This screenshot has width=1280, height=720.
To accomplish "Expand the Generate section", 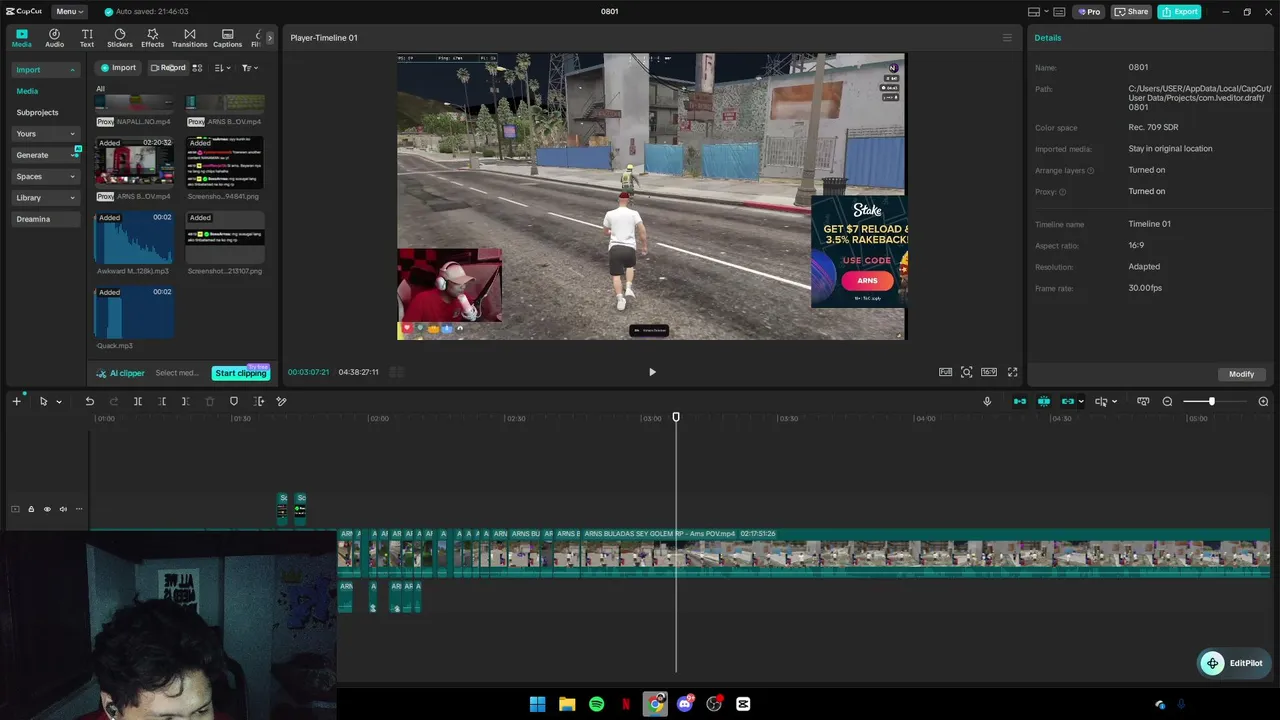I will tap(46, 155).
